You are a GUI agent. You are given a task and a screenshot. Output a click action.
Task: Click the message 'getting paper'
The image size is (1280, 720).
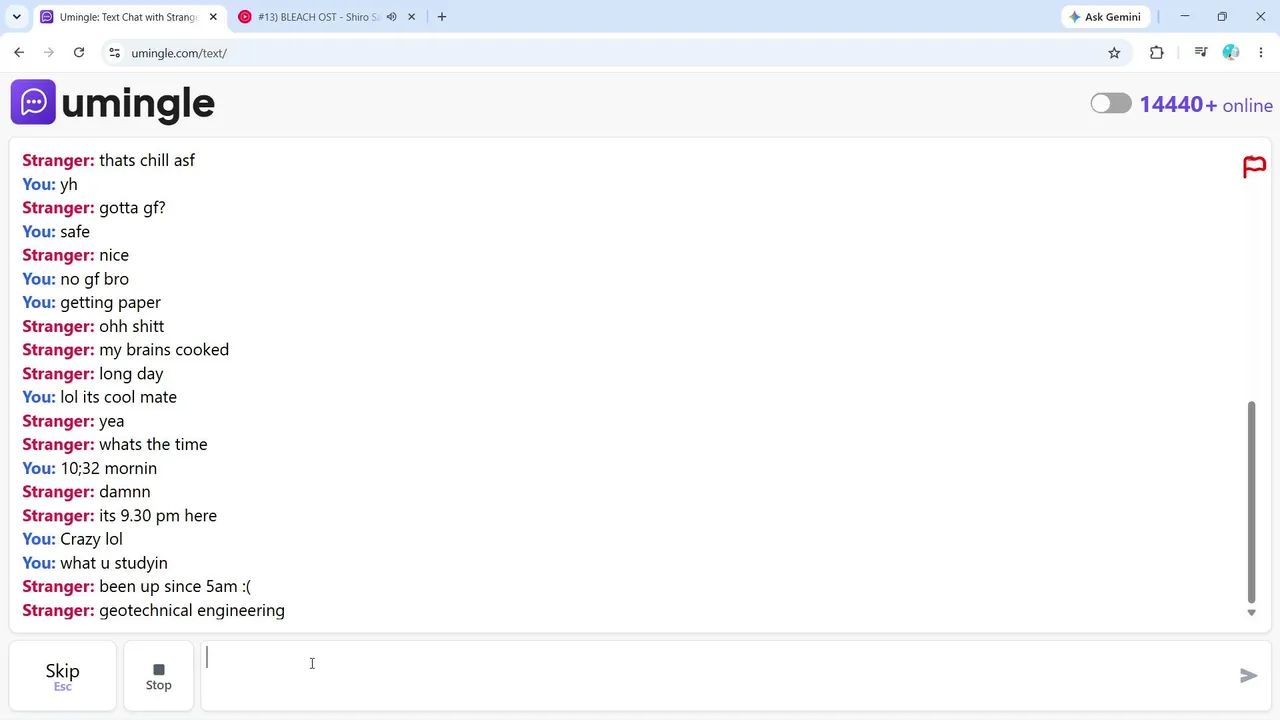tap(110, 302)
